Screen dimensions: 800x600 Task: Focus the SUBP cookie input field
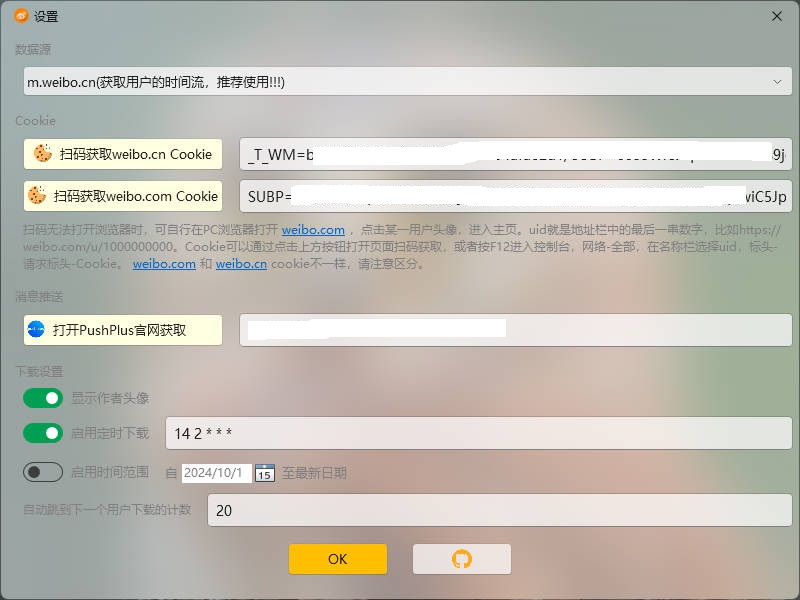point(515,196)
